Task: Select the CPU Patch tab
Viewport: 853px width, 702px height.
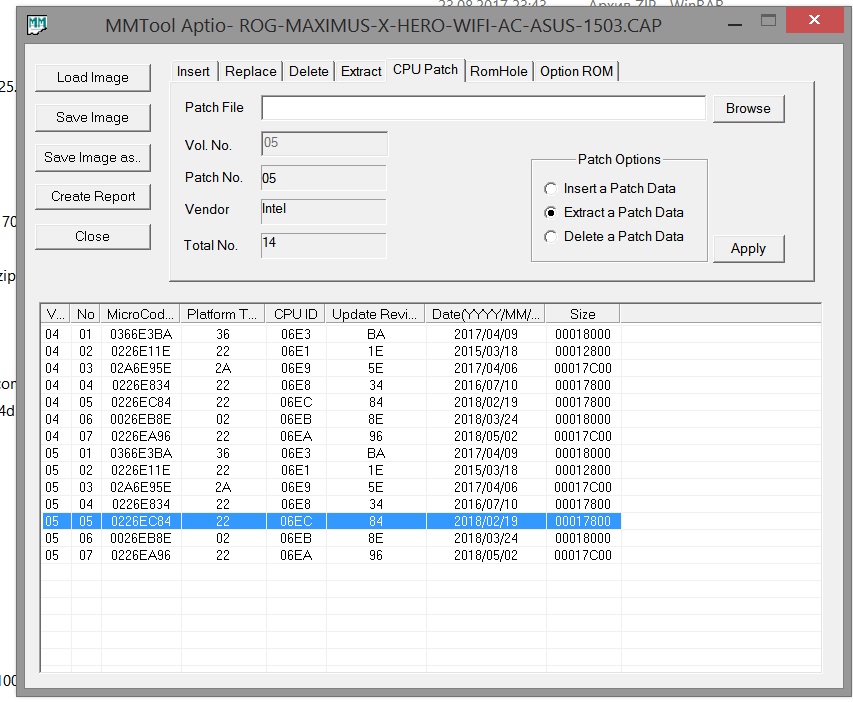Action: pos(425,70)
